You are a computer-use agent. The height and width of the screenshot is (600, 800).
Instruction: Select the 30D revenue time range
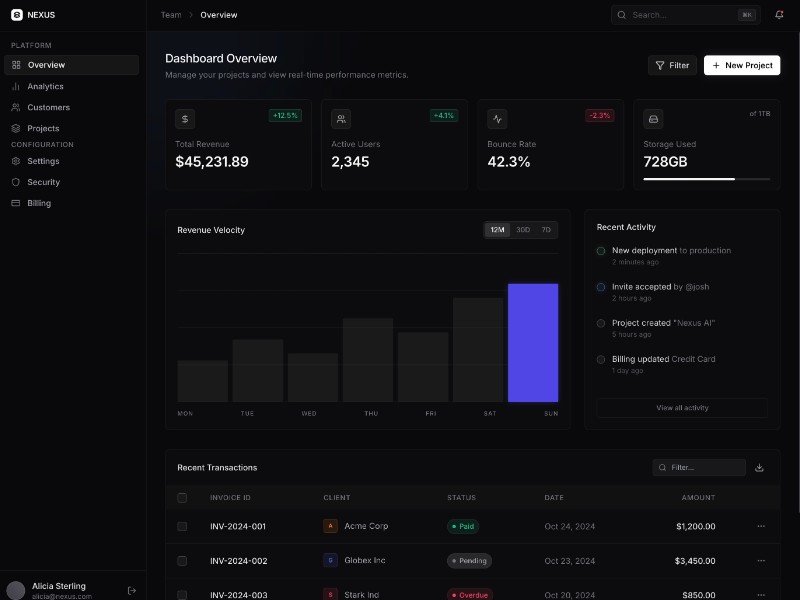pyautogui.click(x=521, y=230)
